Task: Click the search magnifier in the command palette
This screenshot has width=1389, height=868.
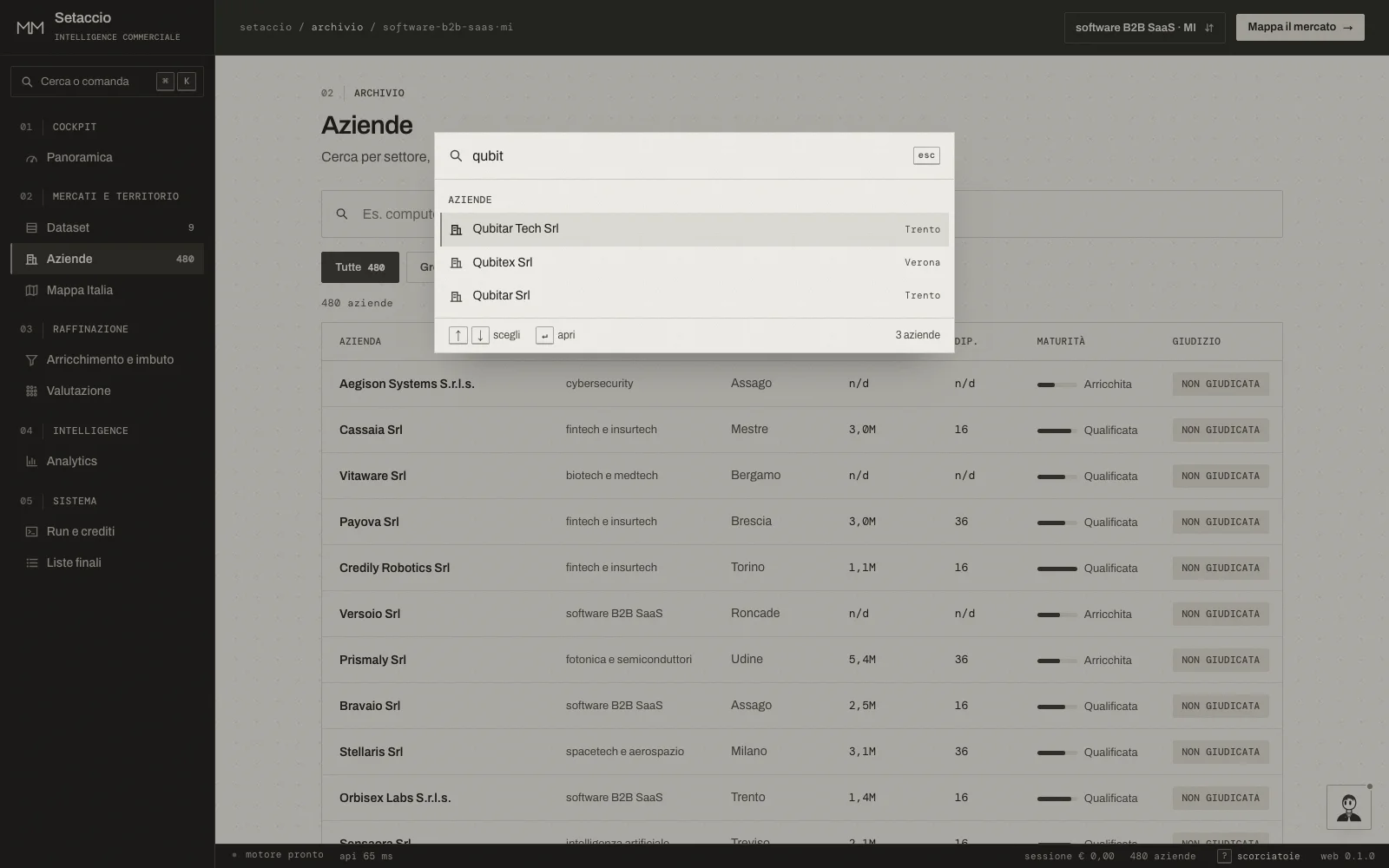Action: point(456,156)
